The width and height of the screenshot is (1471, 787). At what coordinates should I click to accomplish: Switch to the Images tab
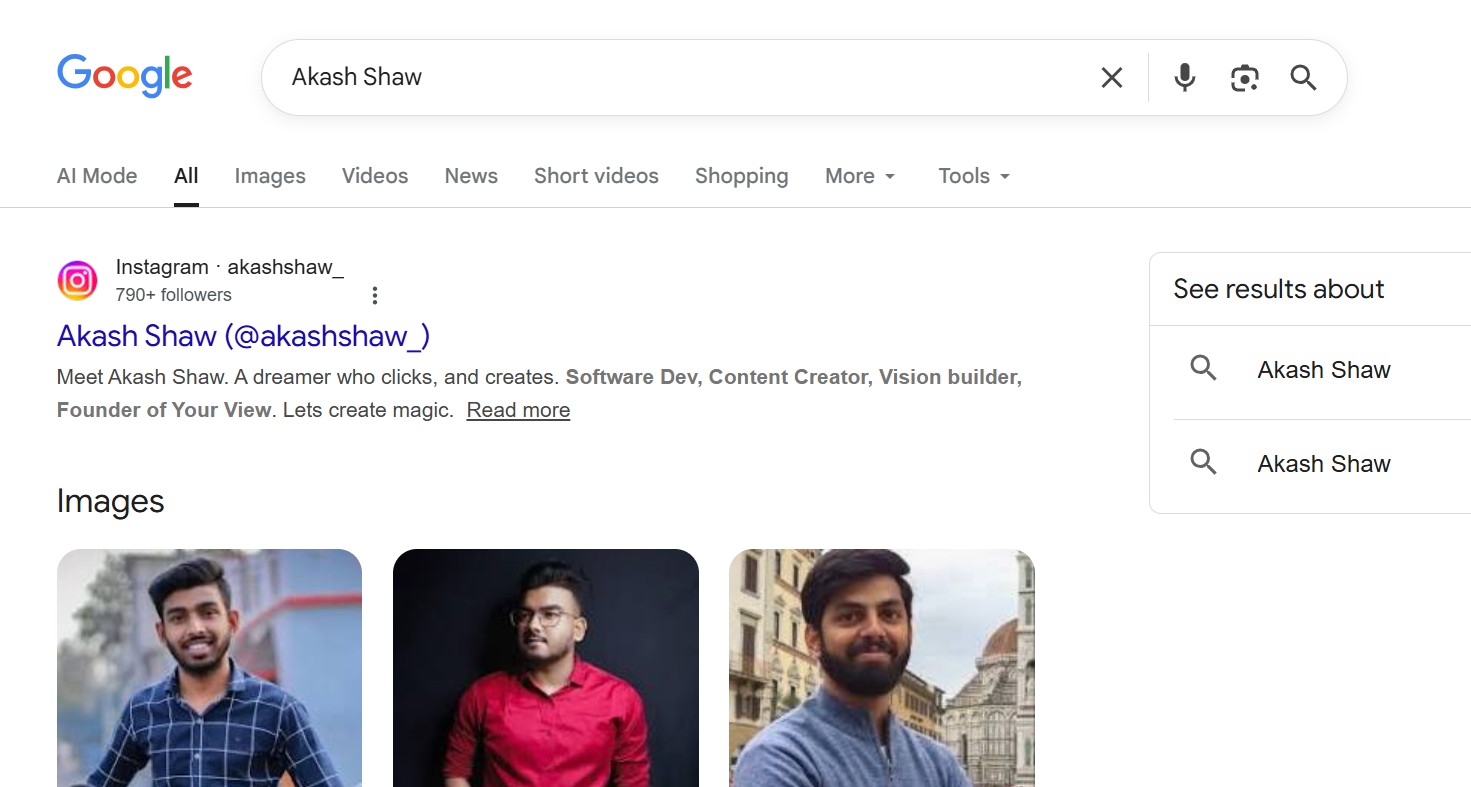(x=270, y=176)
